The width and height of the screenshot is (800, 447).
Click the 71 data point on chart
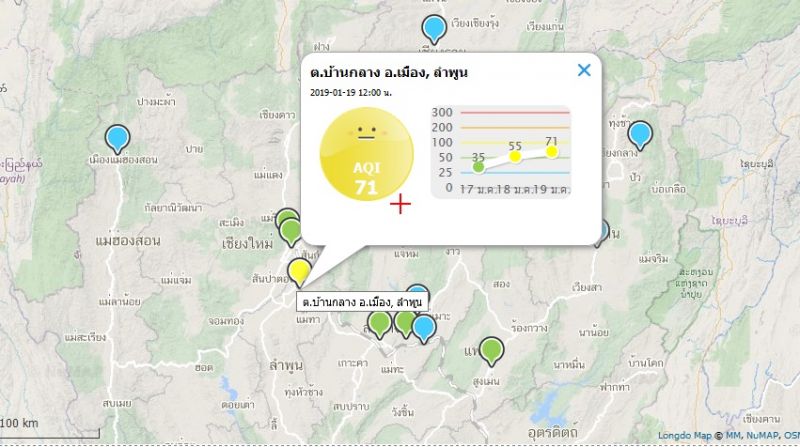551,152
